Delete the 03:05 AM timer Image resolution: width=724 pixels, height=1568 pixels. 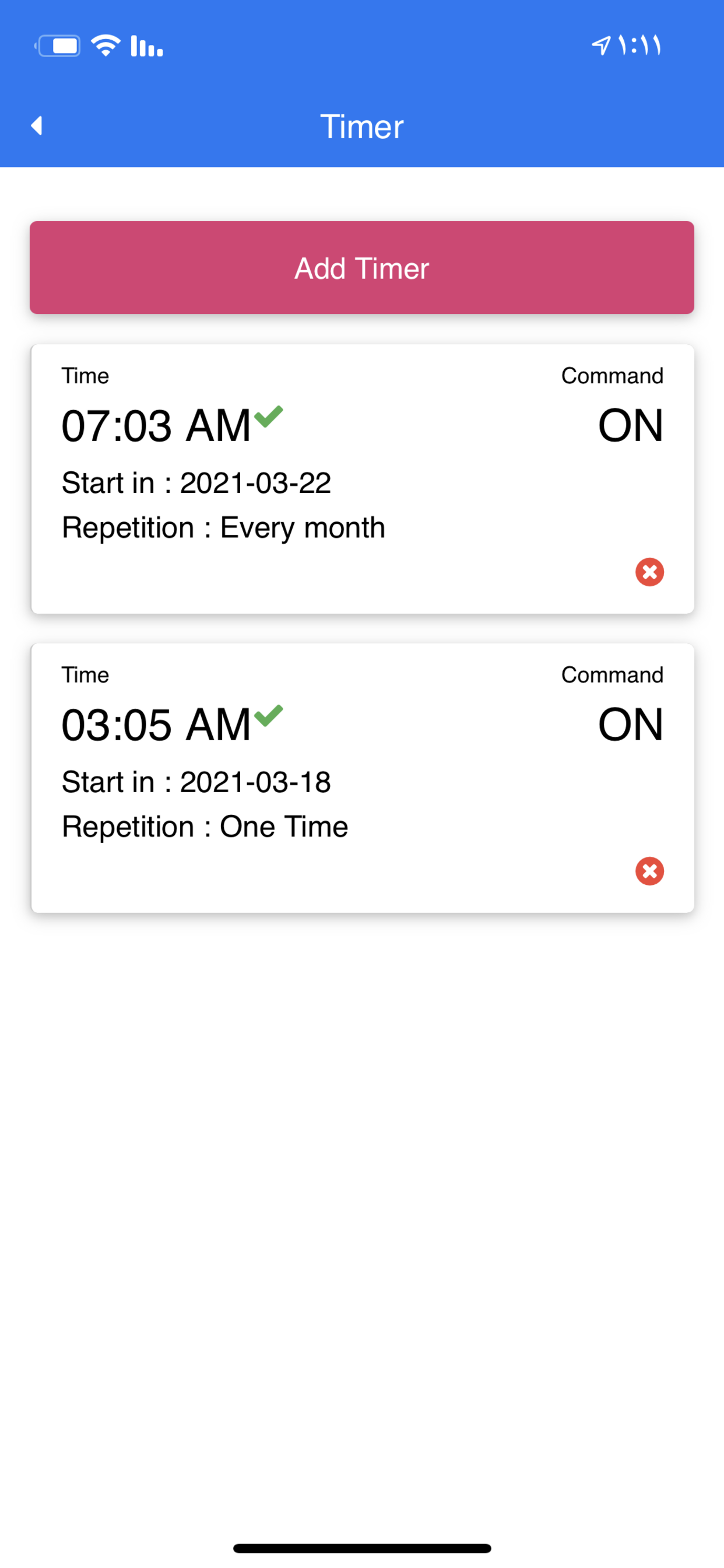pos(649,870)
